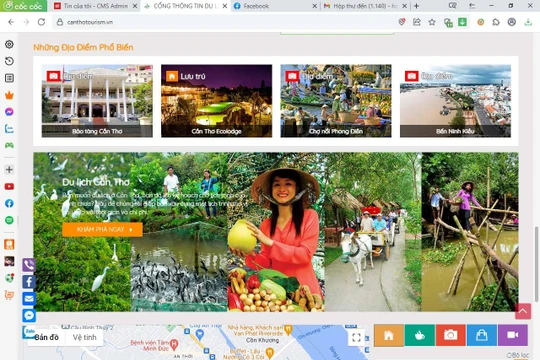
Task: Select the purple video camera map filter
Action: (513, 335)
